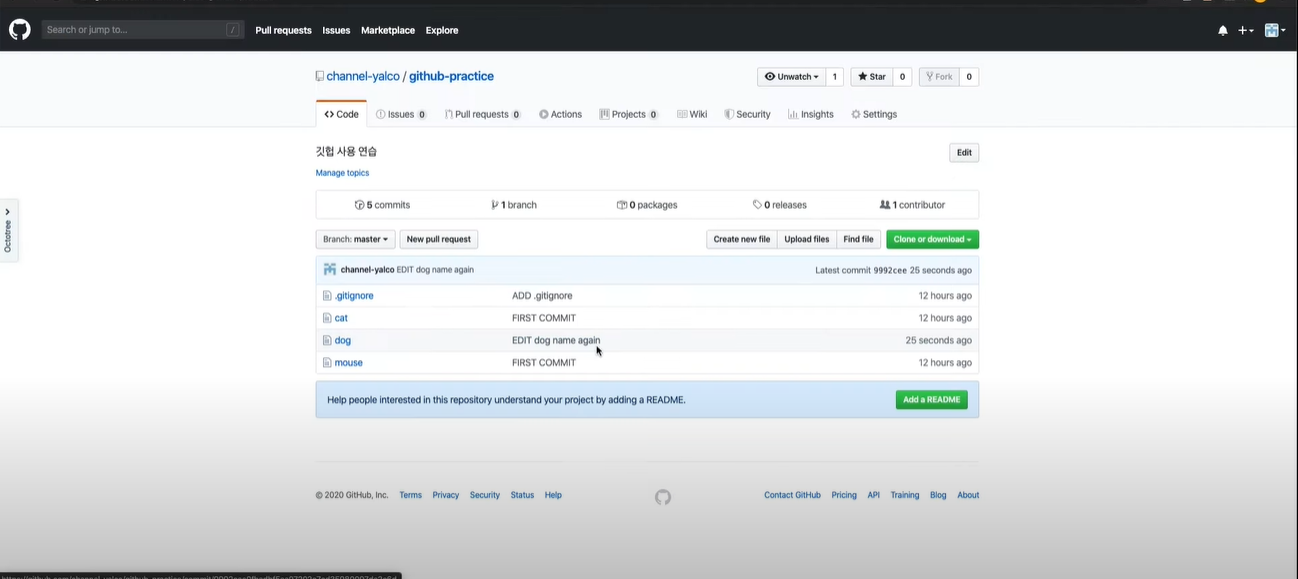Viewport: 1298px width, 579px height.
Task: Click the channel-yalco commit author avatar
Action: pos(330,270)
